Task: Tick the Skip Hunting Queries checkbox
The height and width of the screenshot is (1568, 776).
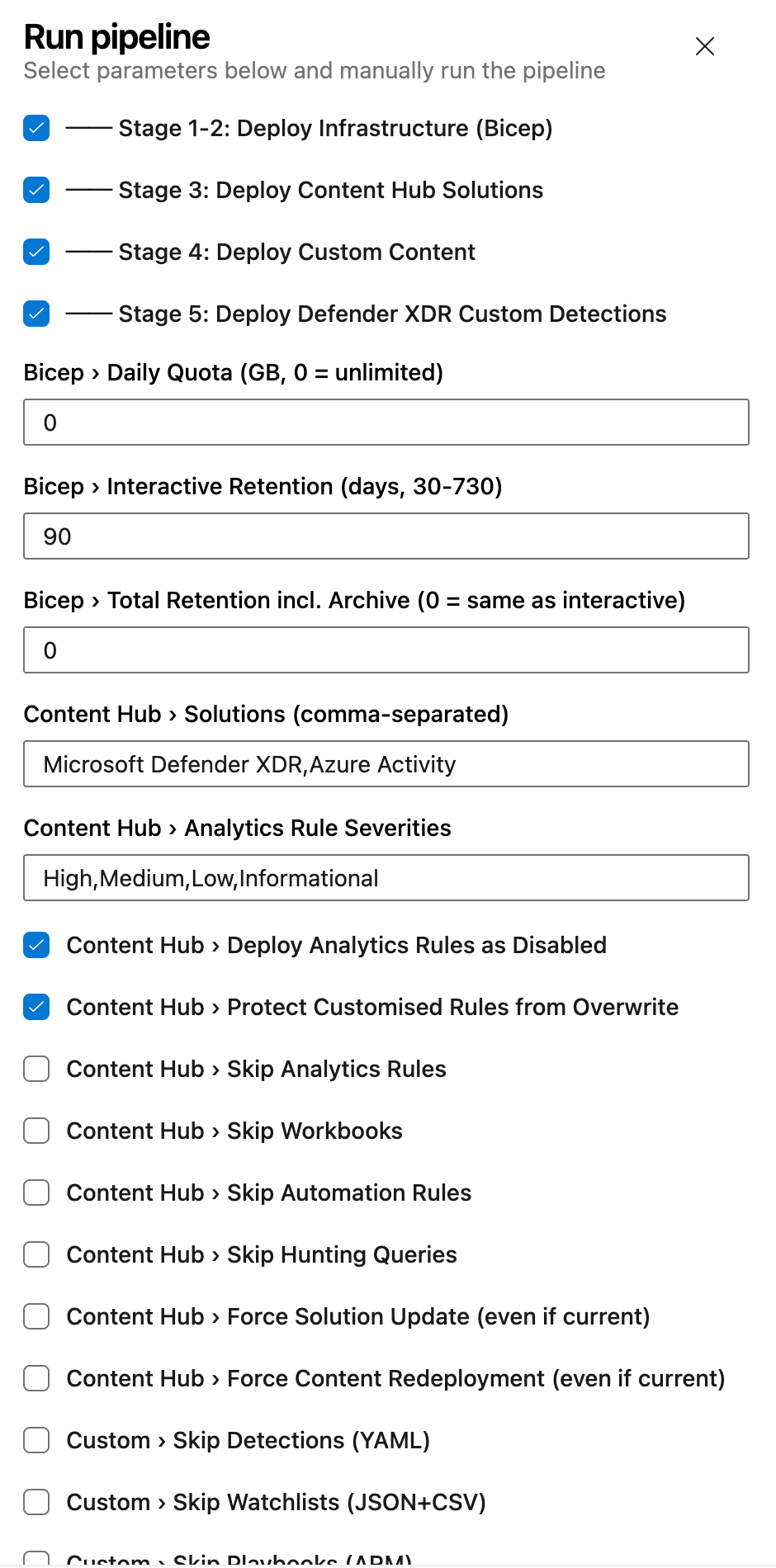Action: pyautogui.click(x=36, y=1254)
